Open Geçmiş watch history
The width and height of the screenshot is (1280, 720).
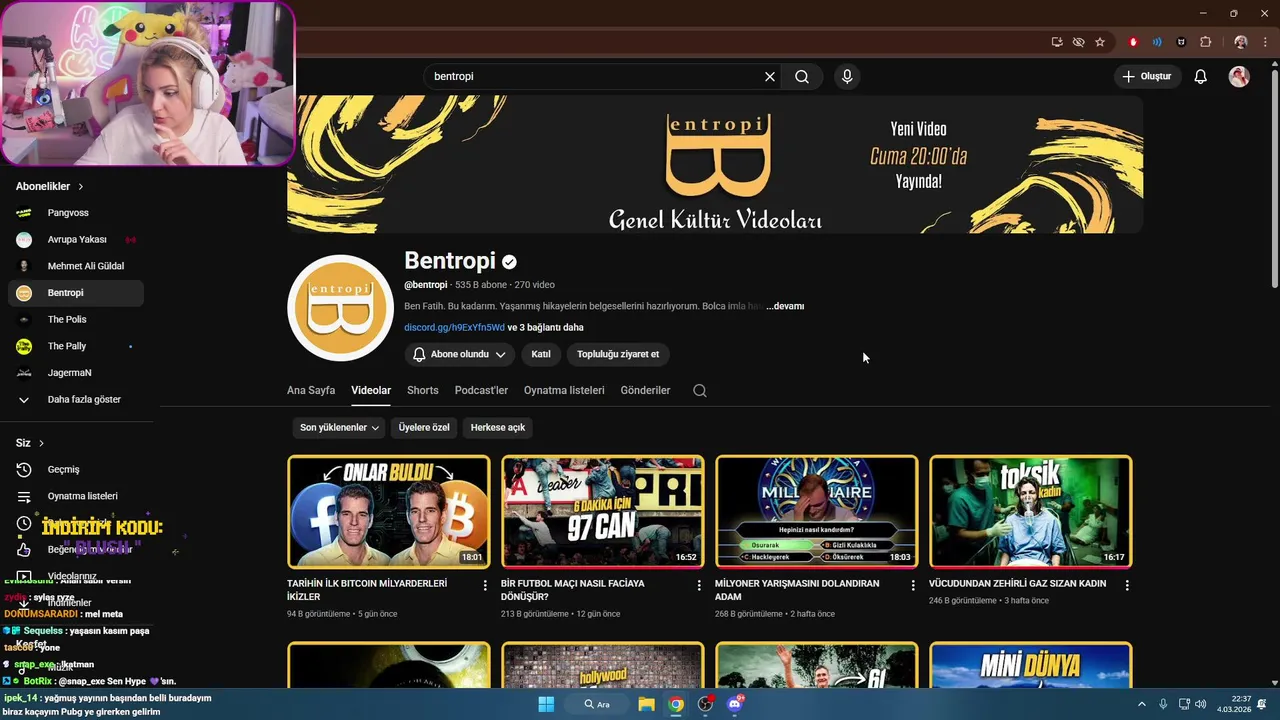coord(76,469)
